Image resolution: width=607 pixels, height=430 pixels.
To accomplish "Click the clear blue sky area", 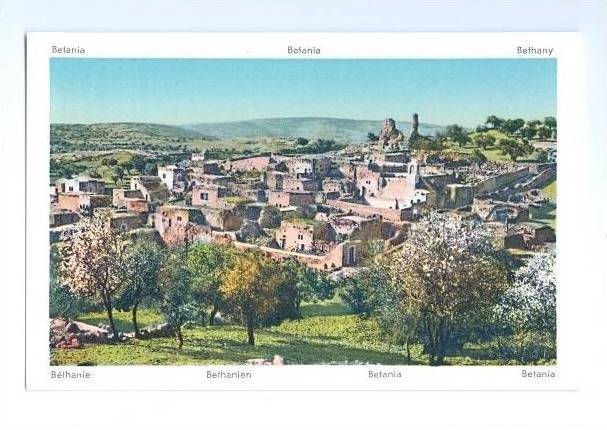I will (303, 89).
